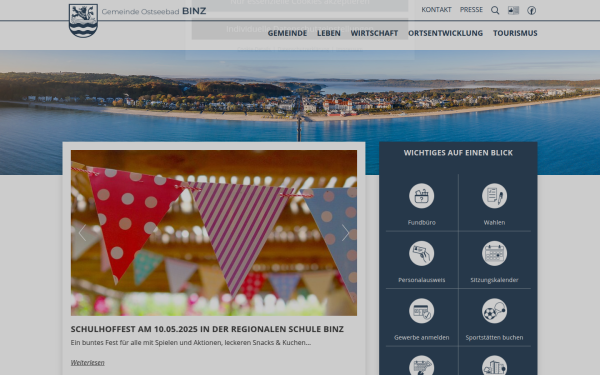Go to the PRESSE page

(x=471, y=10)
